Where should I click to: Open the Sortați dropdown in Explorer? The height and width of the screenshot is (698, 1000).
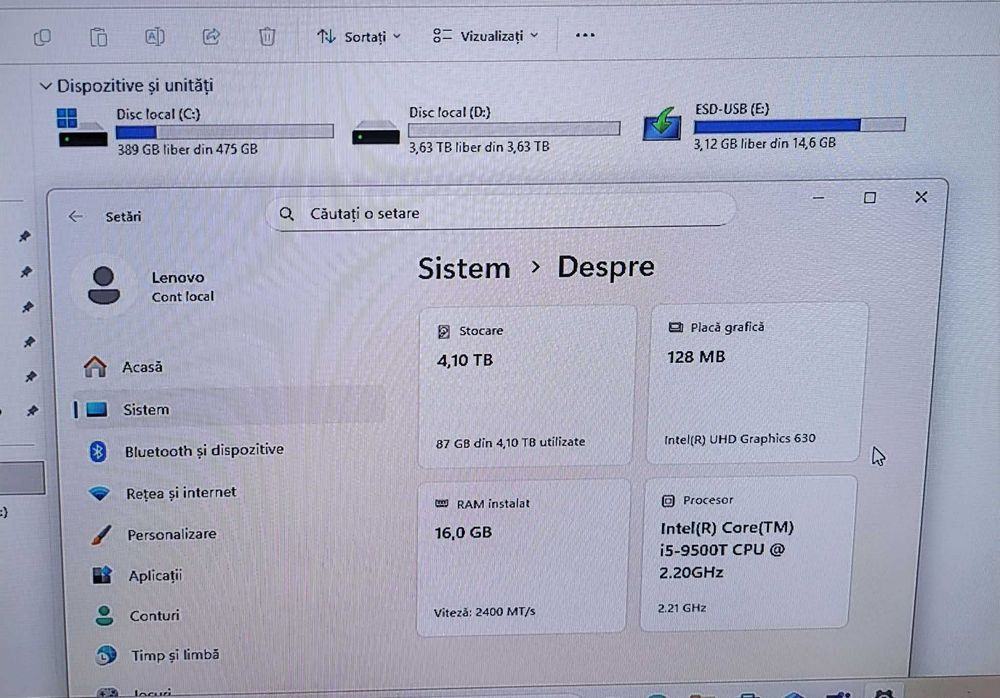pyautogui.click(x=359, y=36)
